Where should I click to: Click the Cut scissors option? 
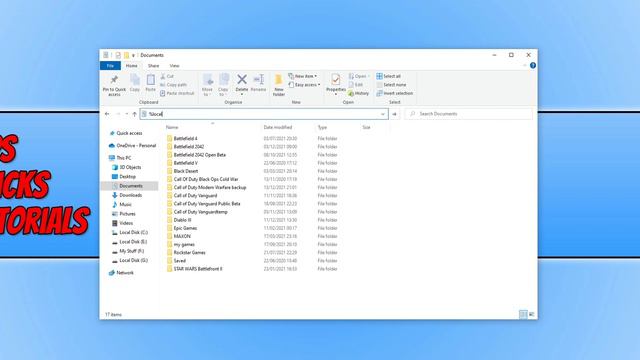(167, 76)
